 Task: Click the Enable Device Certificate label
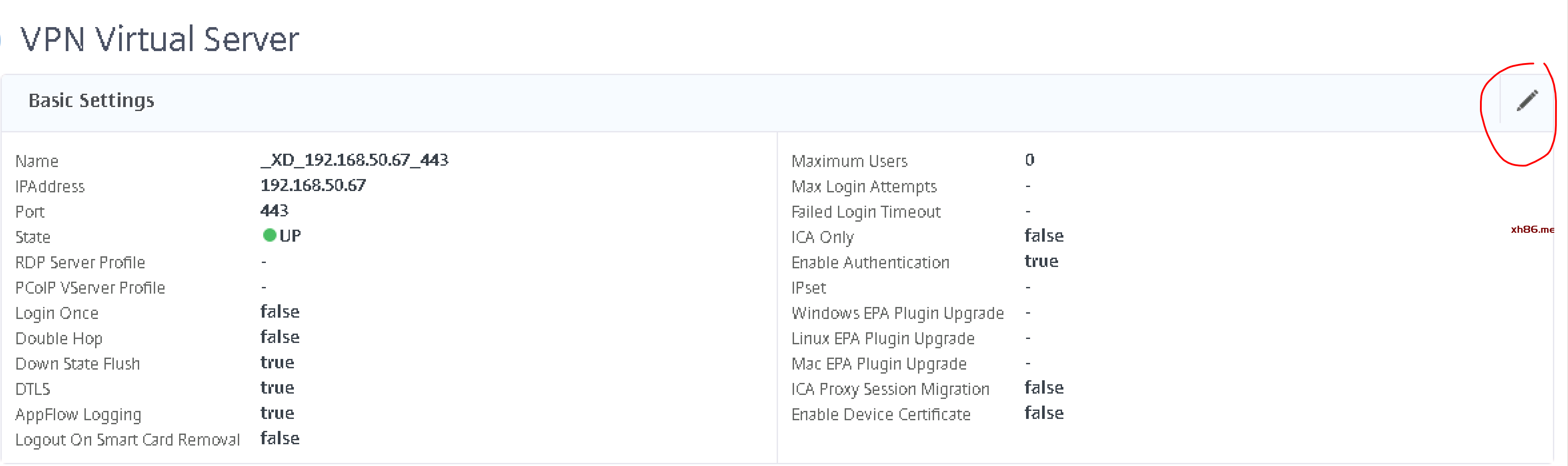coord(881,414)
